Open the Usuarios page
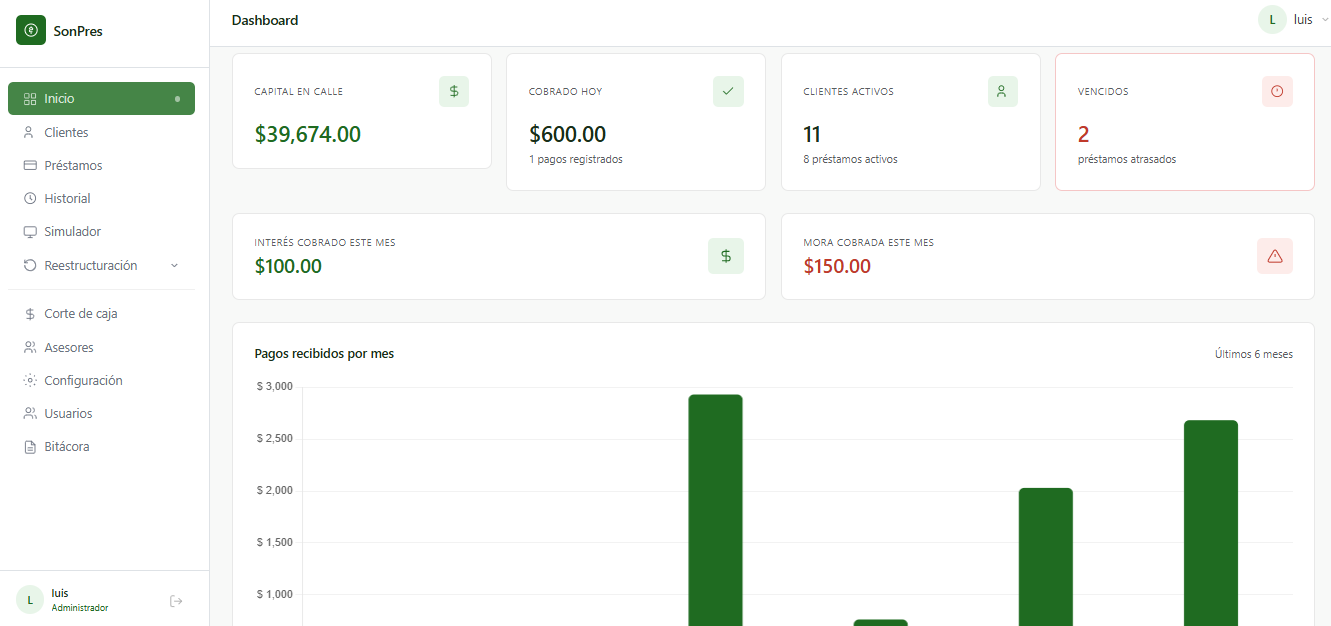 tap(101, 413)
